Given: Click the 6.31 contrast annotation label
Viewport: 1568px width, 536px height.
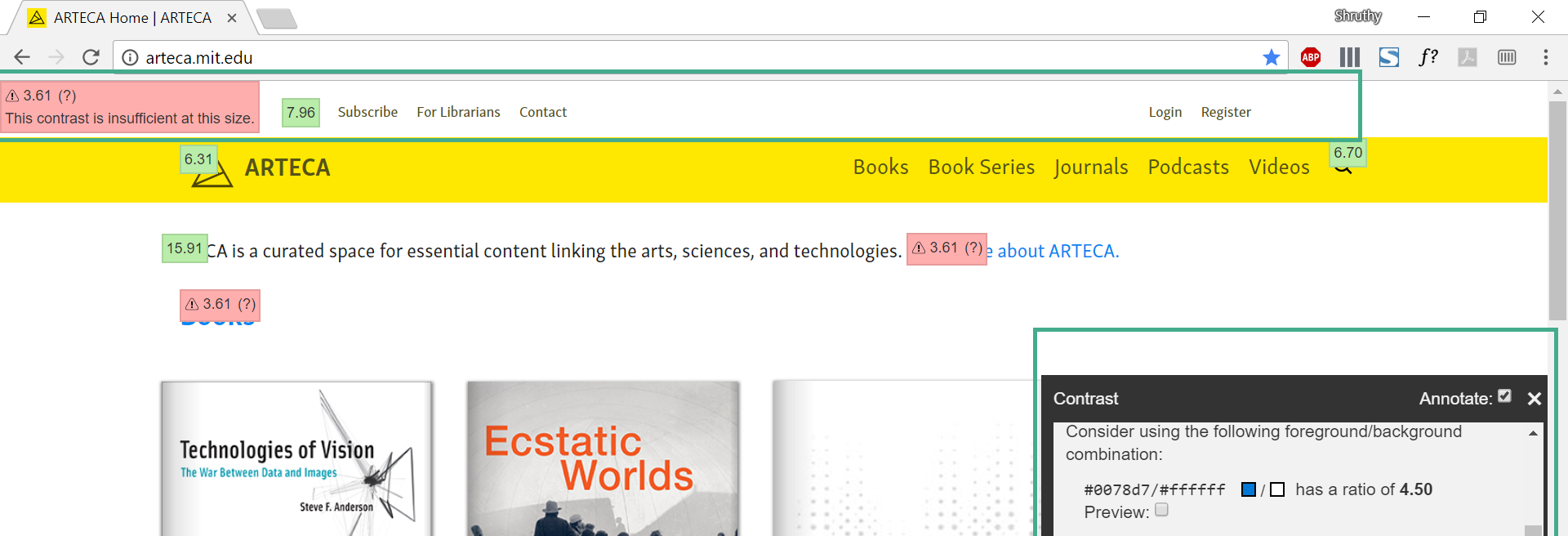Looking at the screenshot, I should (x=198, y=159).
